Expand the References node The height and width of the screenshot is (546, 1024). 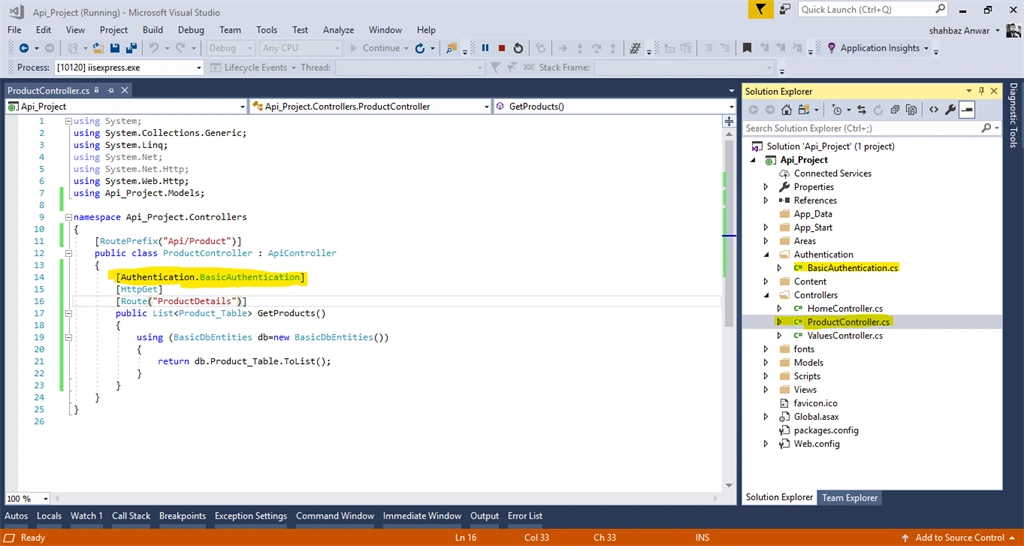pos(766,201)
